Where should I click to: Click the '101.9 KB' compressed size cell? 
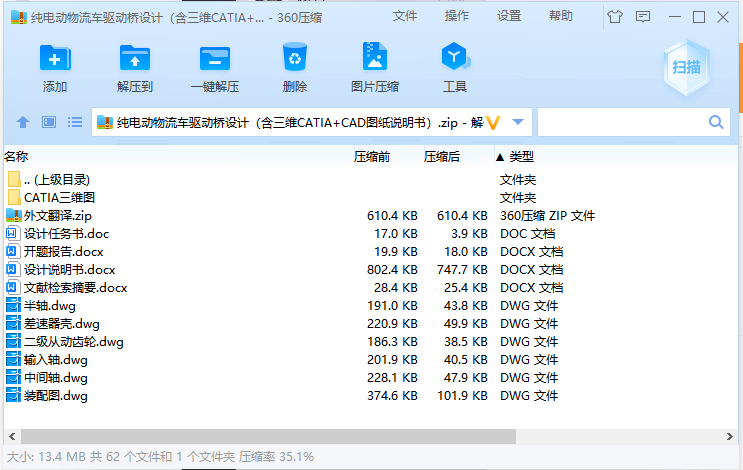tap(462, 396)
